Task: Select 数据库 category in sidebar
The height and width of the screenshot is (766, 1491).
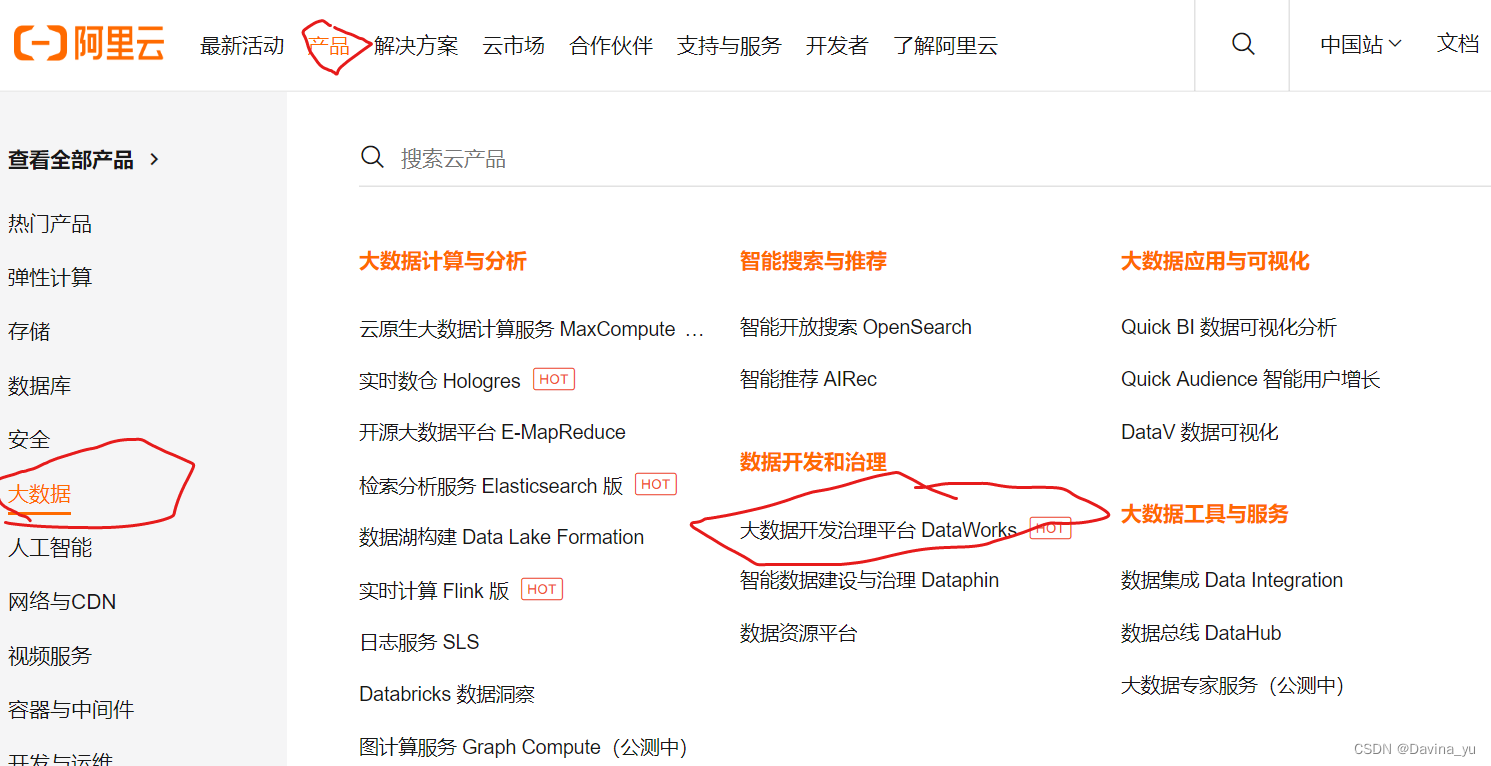Action: click(39, 386)
